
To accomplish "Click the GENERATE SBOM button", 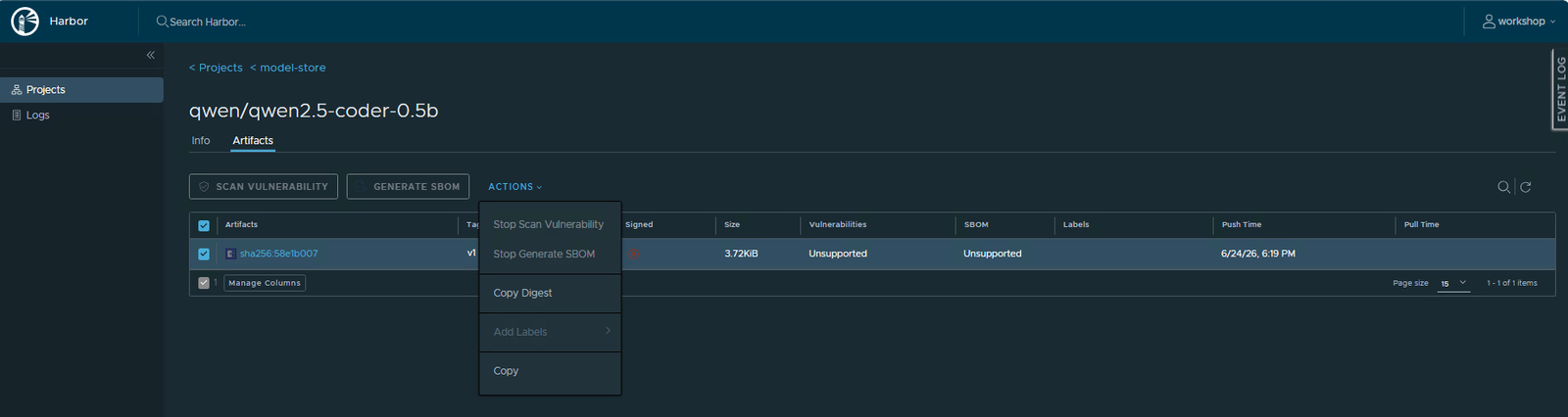I will tap(408, 187).
